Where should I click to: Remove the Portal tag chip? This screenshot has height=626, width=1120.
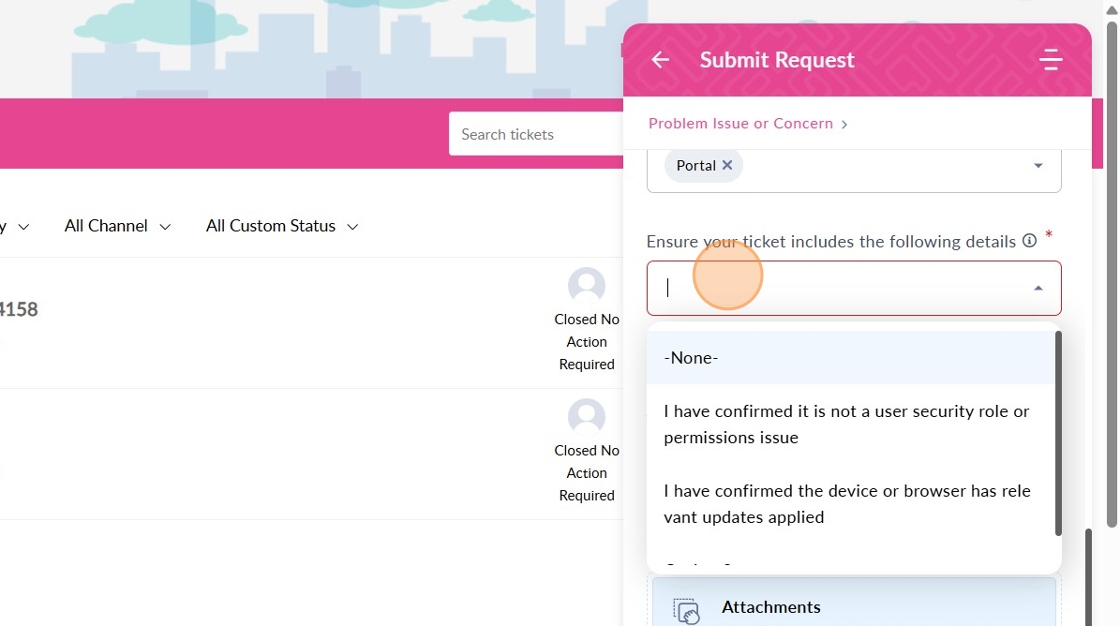click(x=727, y=166)
